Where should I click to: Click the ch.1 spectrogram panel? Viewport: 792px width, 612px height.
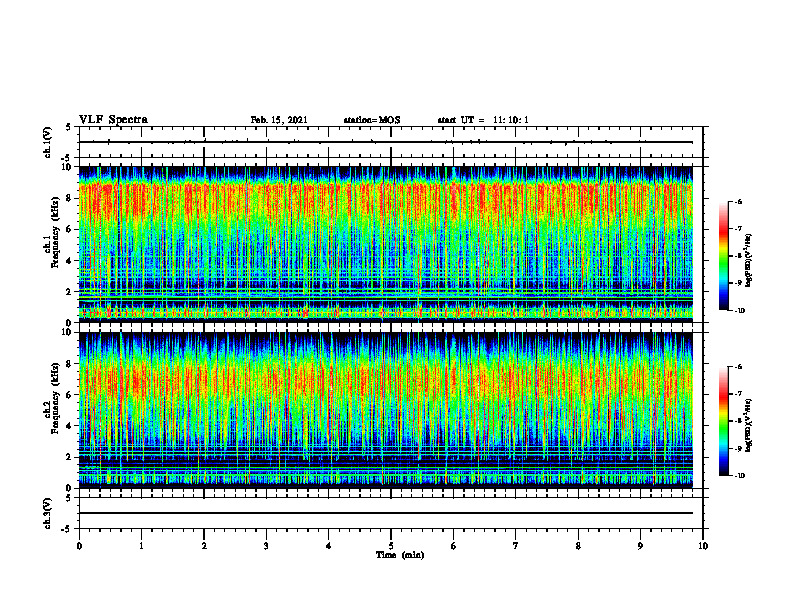tap(386, 244)
